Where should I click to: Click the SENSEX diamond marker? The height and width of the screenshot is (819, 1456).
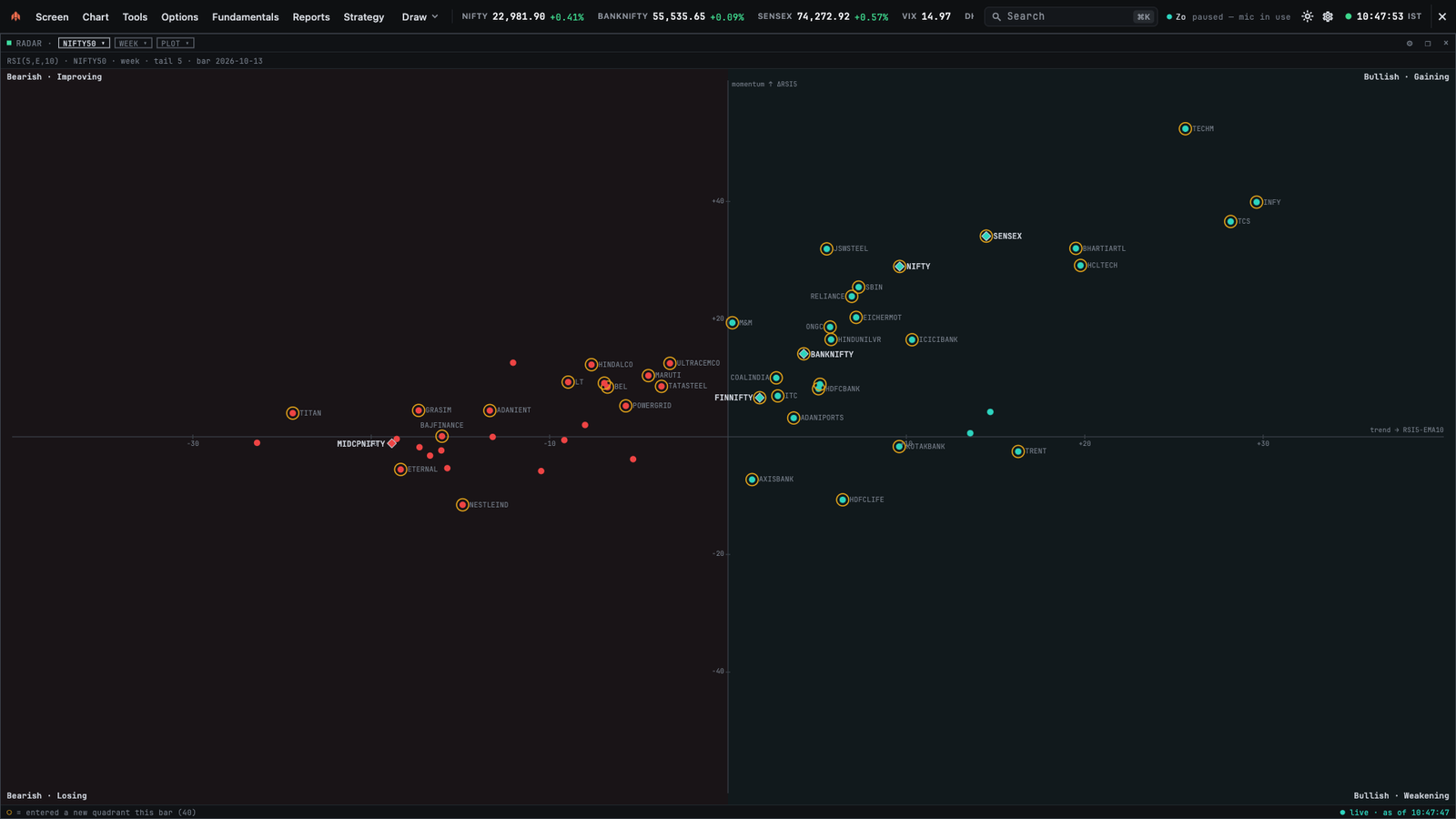pos(986,236)
